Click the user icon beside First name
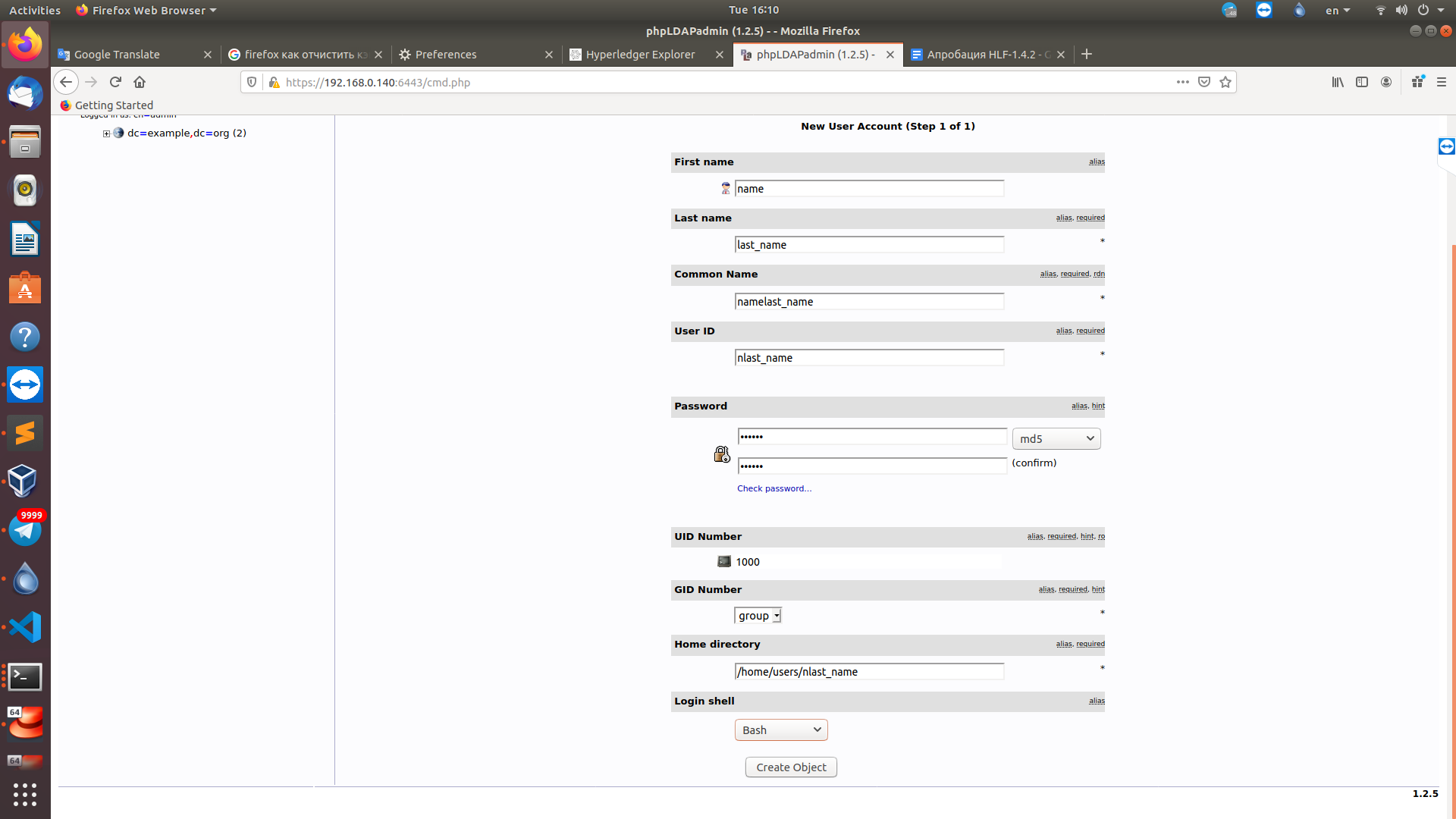 pyautogui.click(x=726, y=189)
